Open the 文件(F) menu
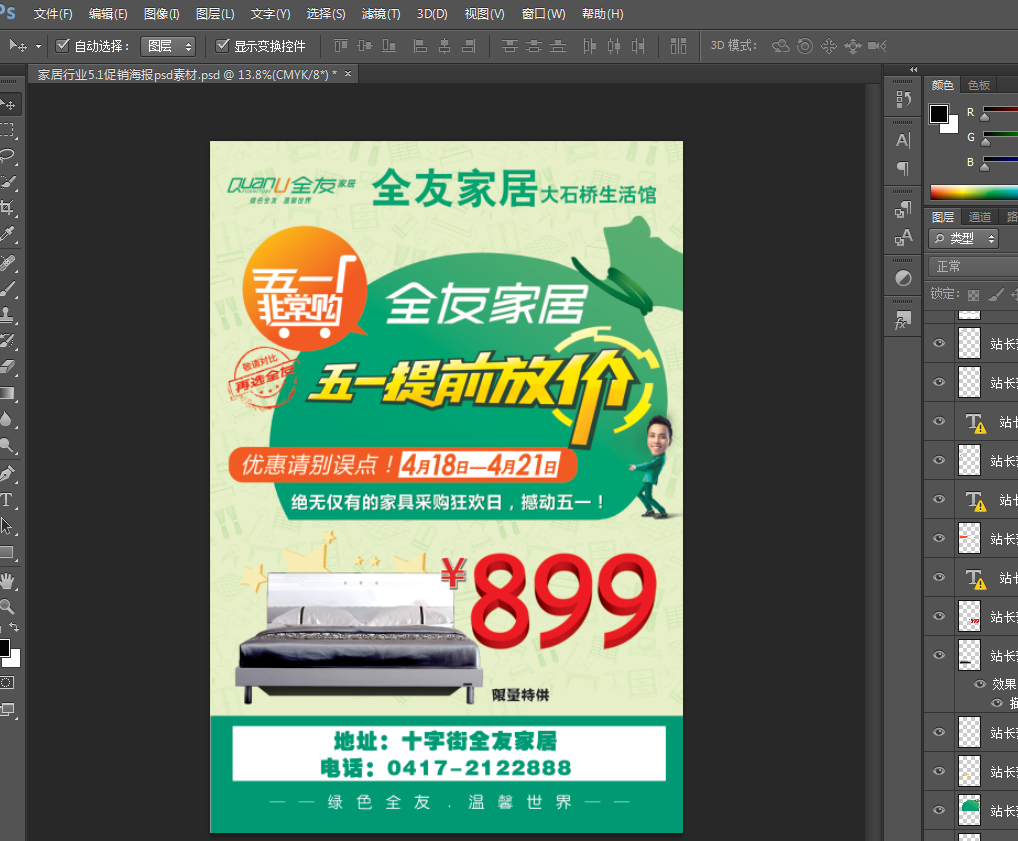Screen dimensions: 1018x841 pyautogui.click(x=53, y=14)
